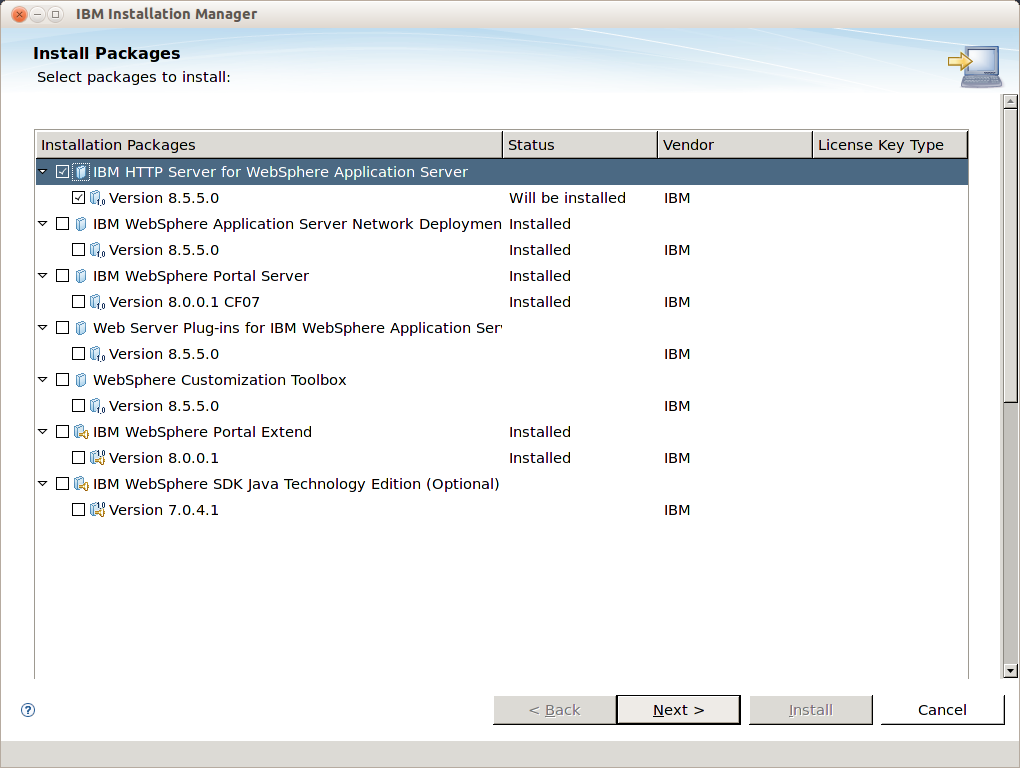Uncheck Version 8.5.5.0 under IBM HTTP Server

pyautogui.click(x=78, y=198)
